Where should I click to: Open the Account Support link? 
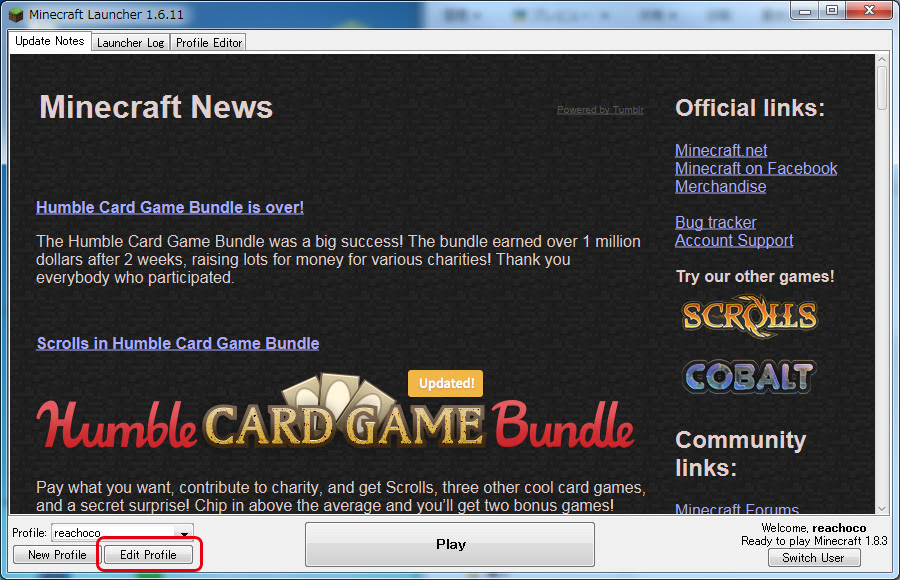tap(734, 241)
